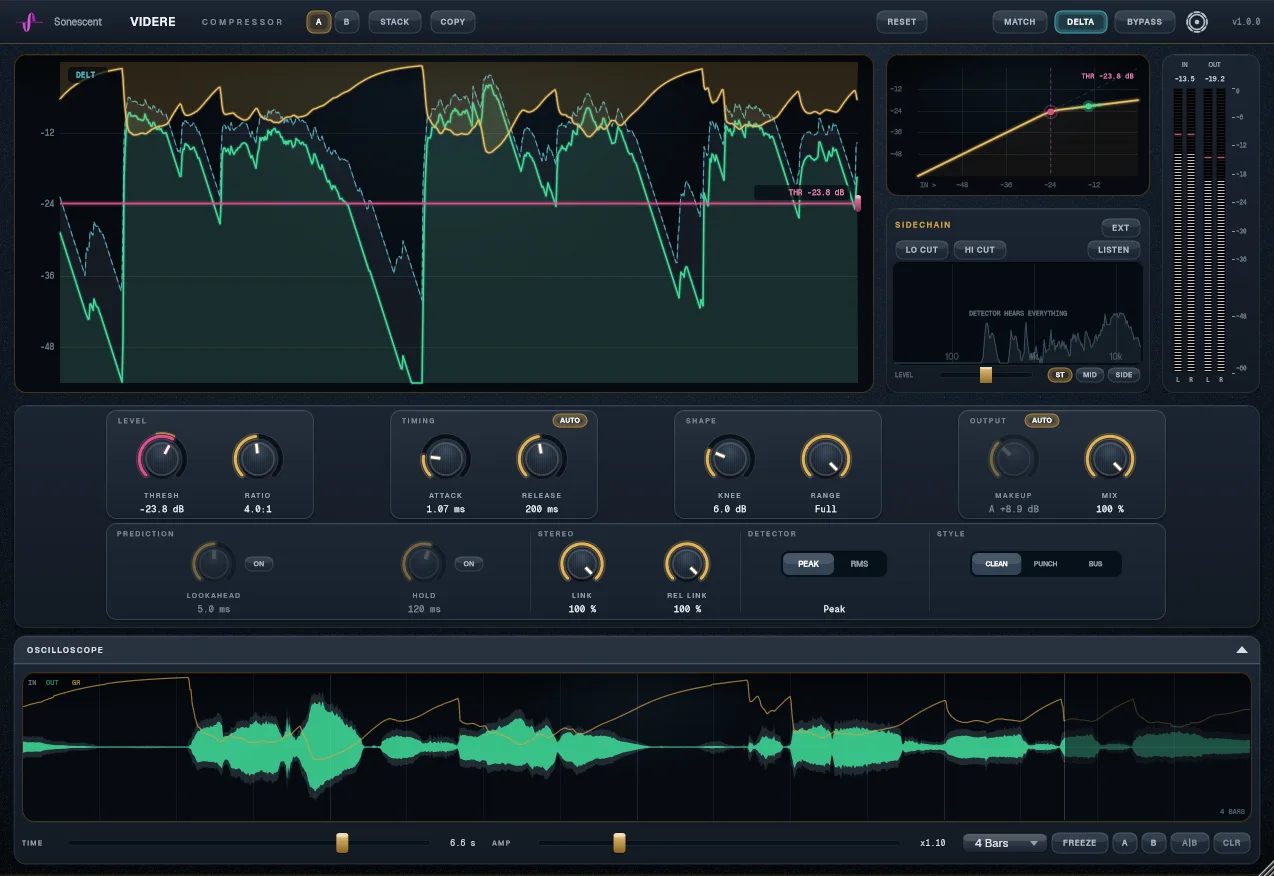Click the IN legend label in oscilloscope
Image resolution: width=1274 pixels, height=876 pixels.
pyautogui.click(x=32, y=683)
